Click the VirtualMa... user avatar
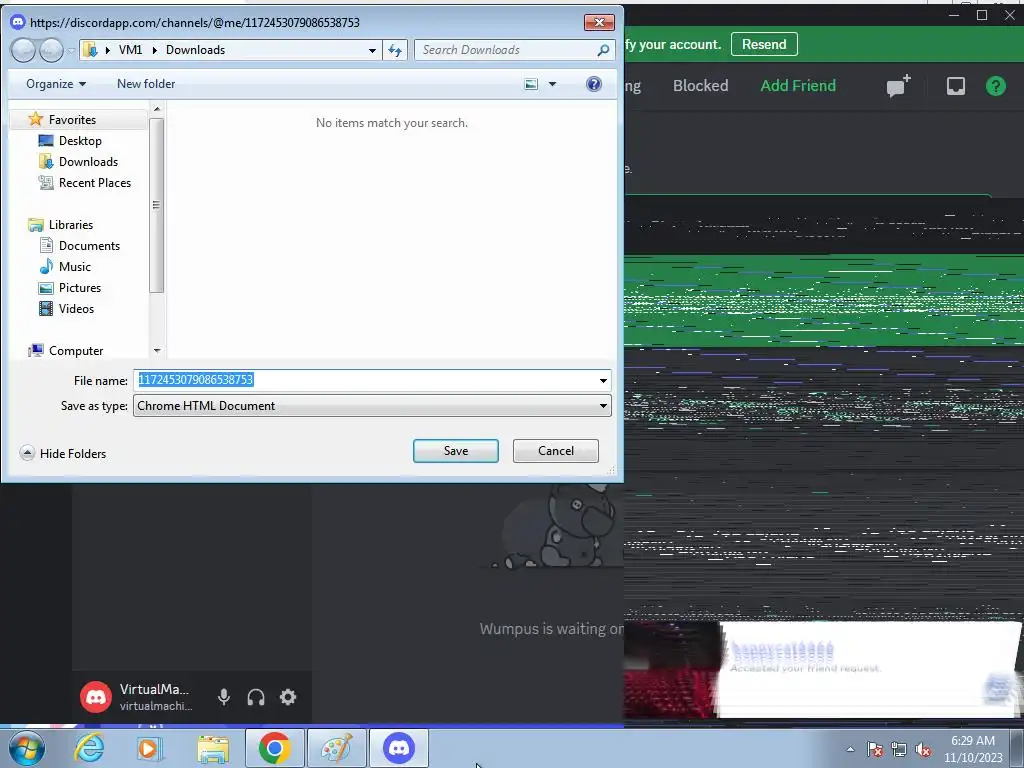The height and width of the screenshot is (768, 1024). 96,697
